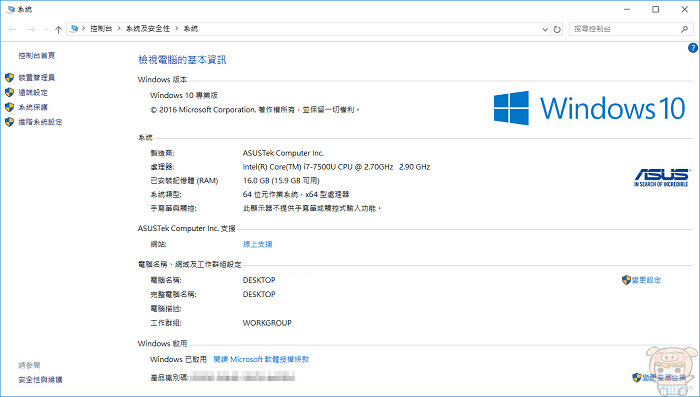
Task: Open 安全性與維護 link
Action: click(40, 380)
